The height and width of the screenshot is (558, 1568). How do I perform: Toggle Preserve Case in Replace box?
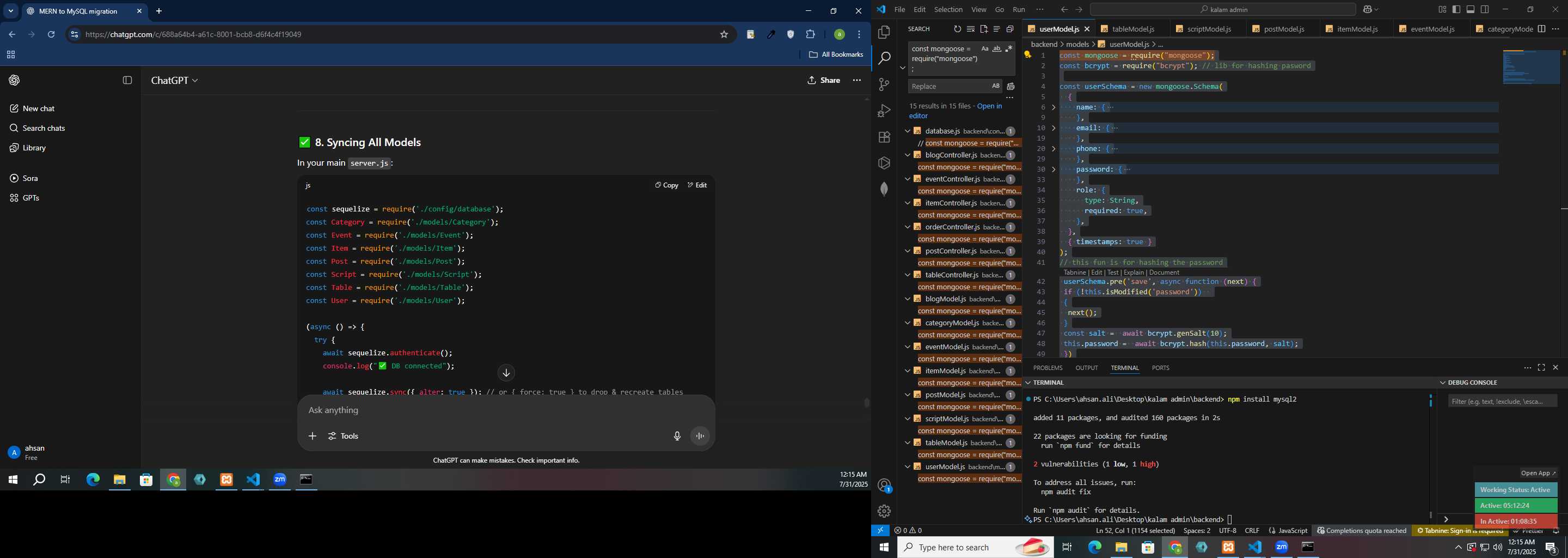pyautogui.click(x=995, y=86)
